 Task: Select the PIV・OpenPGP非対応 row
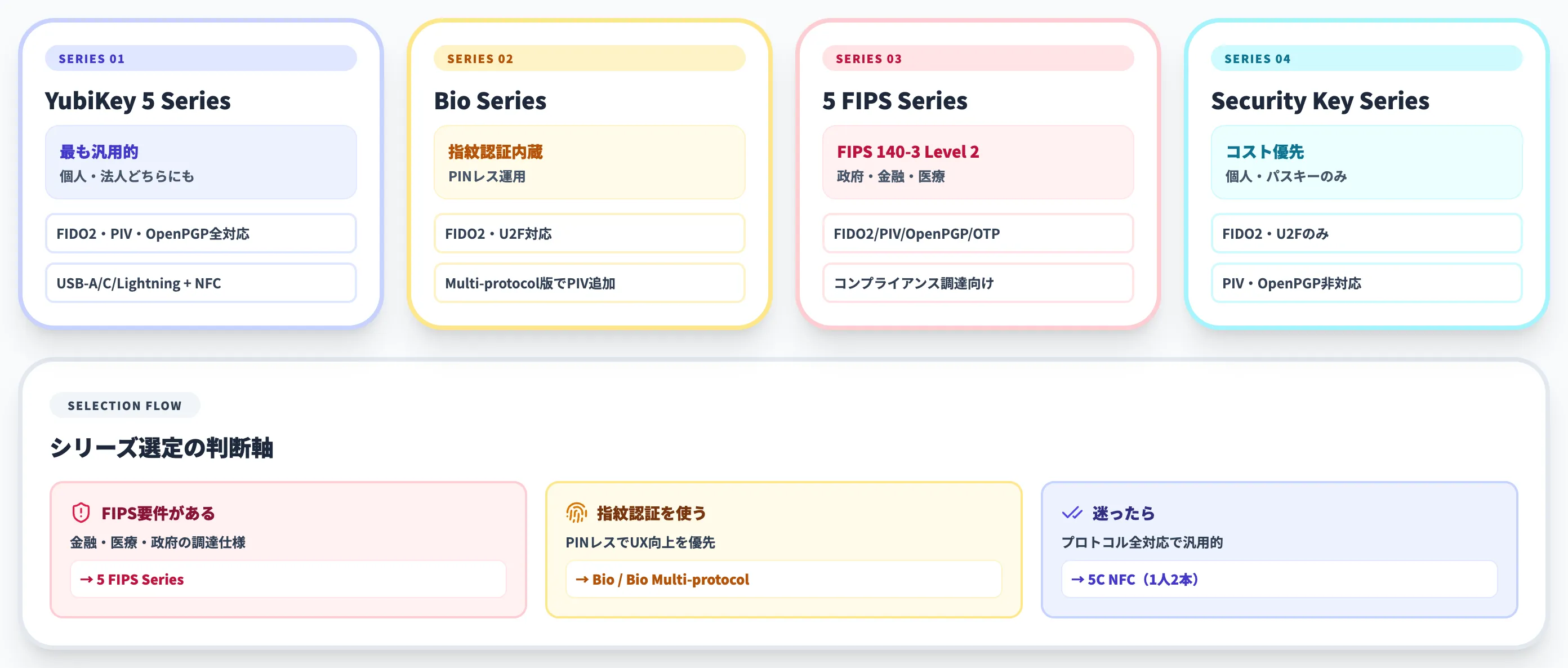pos(1366,283)
